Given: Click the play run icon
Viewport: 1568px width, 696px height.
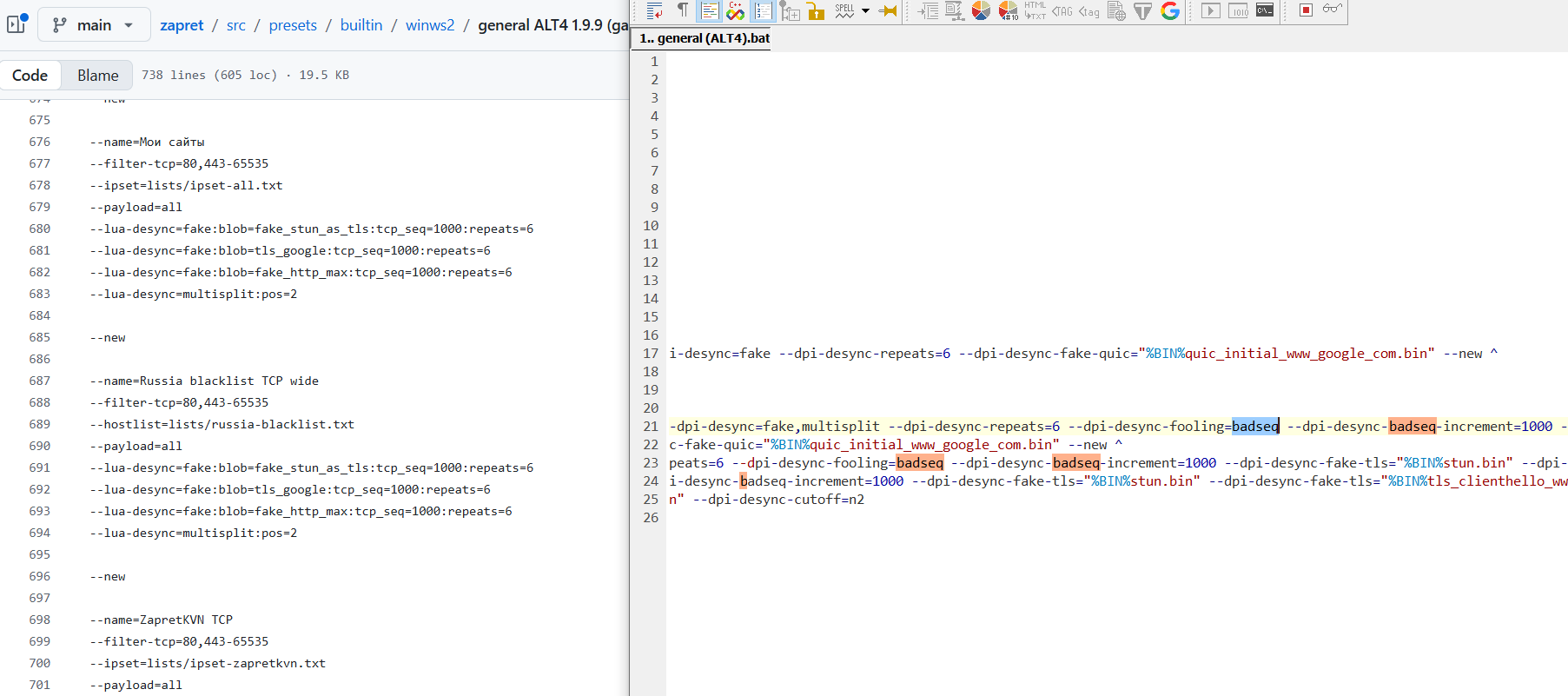Looking at the screenshot, I should 1210,10.
